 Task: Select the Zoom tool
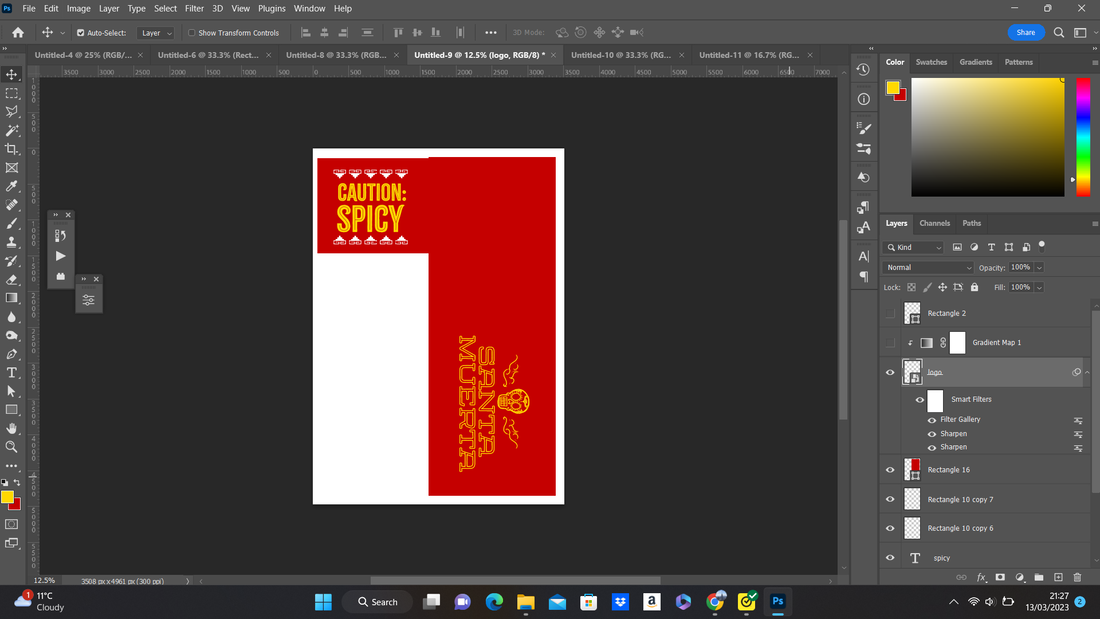point(12,447)
